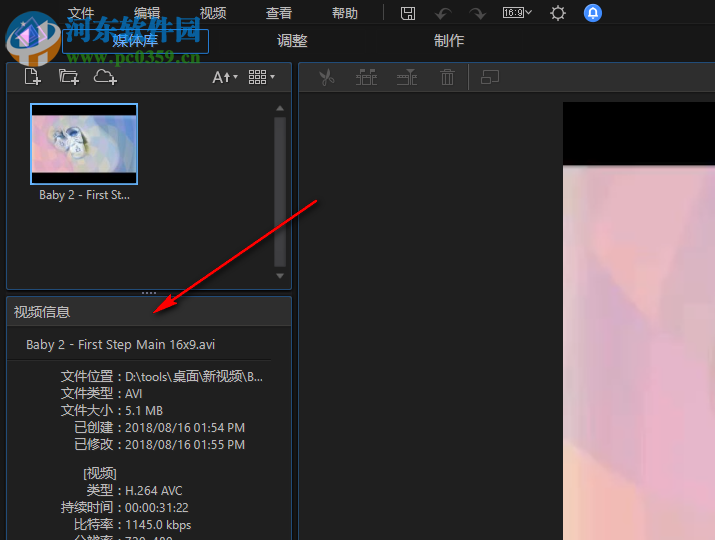
Task: Click the panel divider dots handle
Action: [x=149, y=293]
